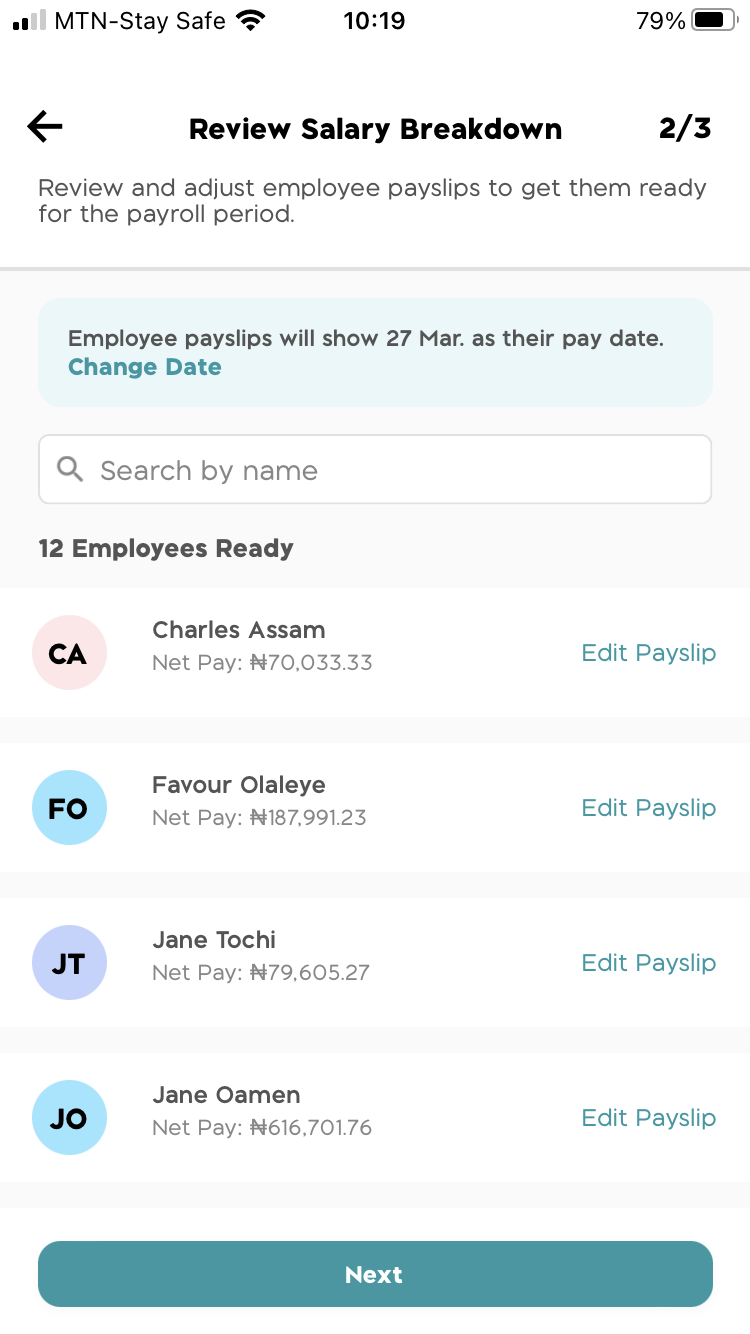The image size is (750, 1334).
Task: Open Change Date option
Action: click(x=144, y=367)
